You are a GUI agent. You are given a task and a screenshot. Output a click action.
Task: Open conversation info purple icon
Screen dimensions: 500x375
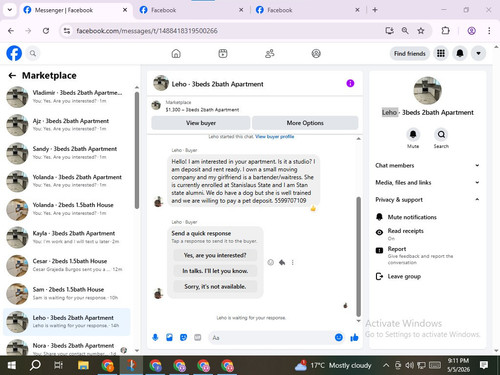pyautogui.click(x=350, y=83)
